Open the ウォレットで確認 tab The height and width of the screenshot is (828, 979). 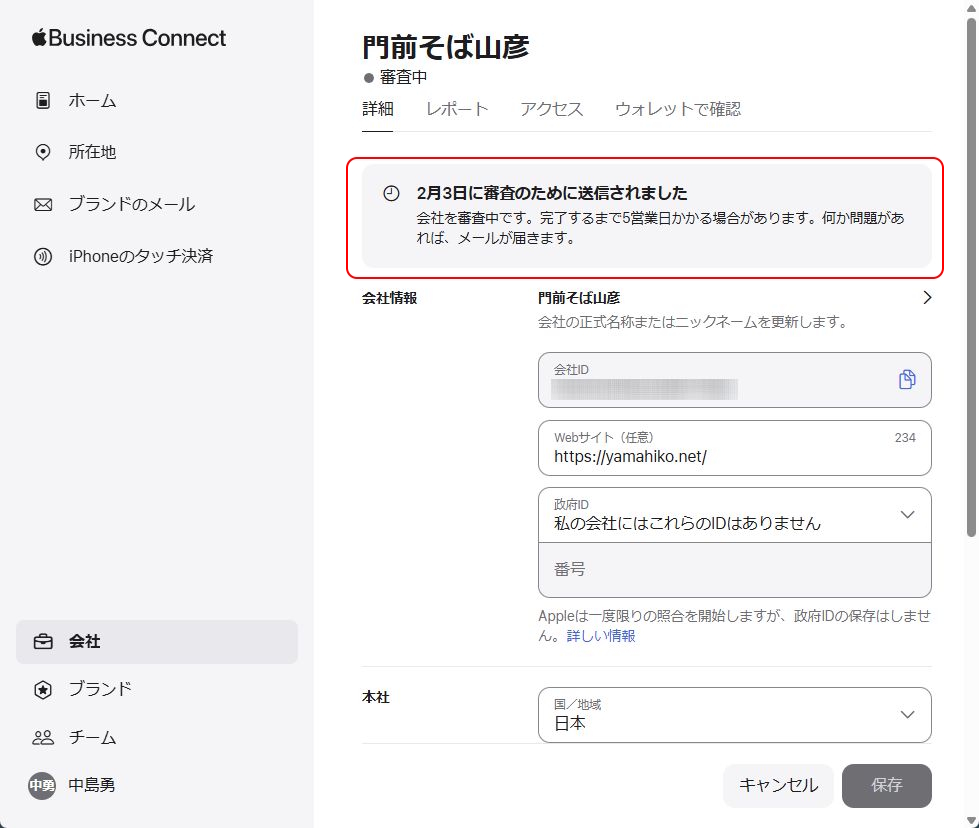(x=677, y=109)
